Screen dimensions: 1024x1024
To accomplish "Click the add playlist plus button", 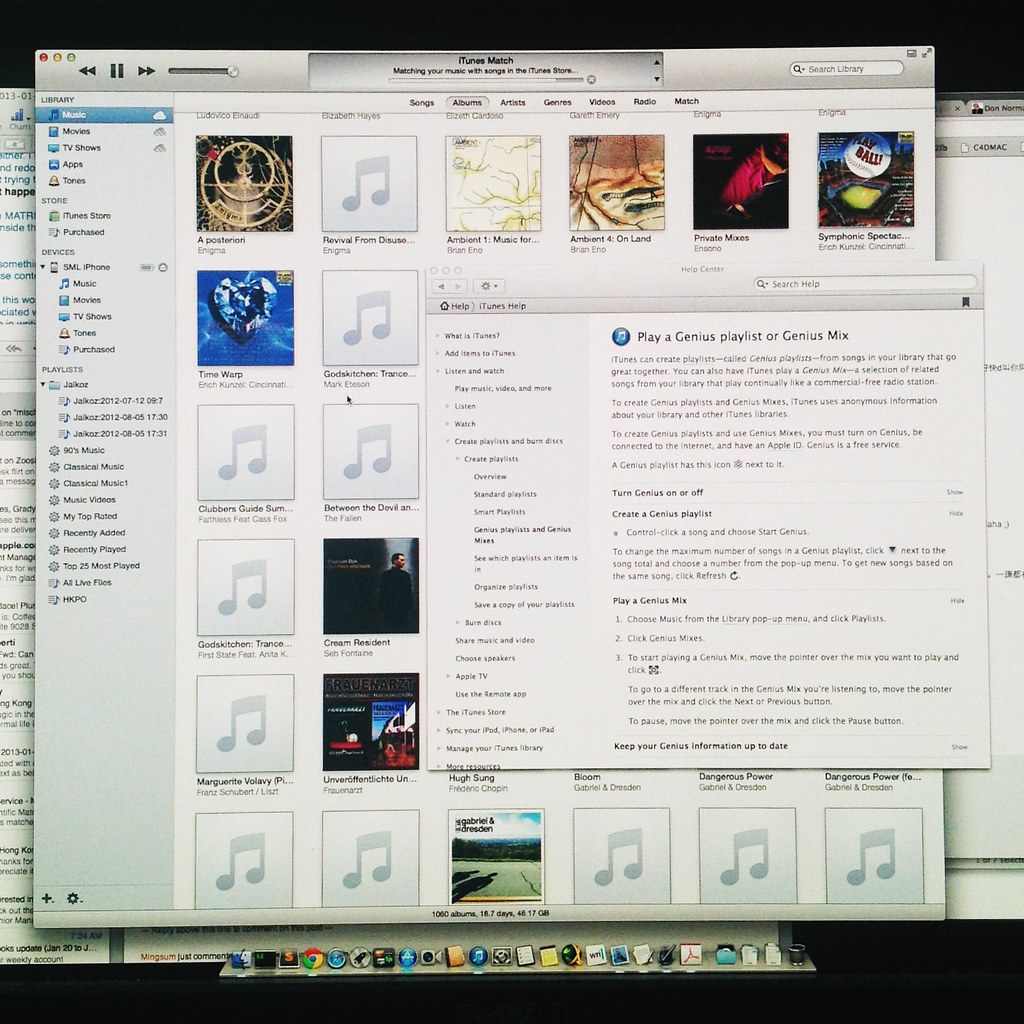I will tap(48, 899).
